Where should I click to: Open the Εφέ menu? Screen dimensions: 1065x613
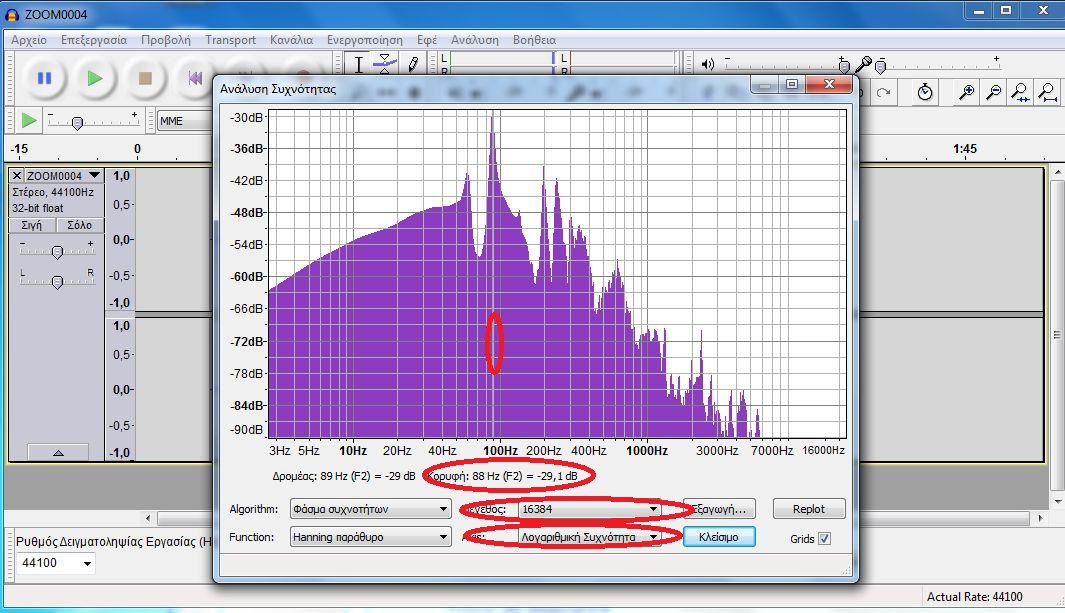coord(427,40)
